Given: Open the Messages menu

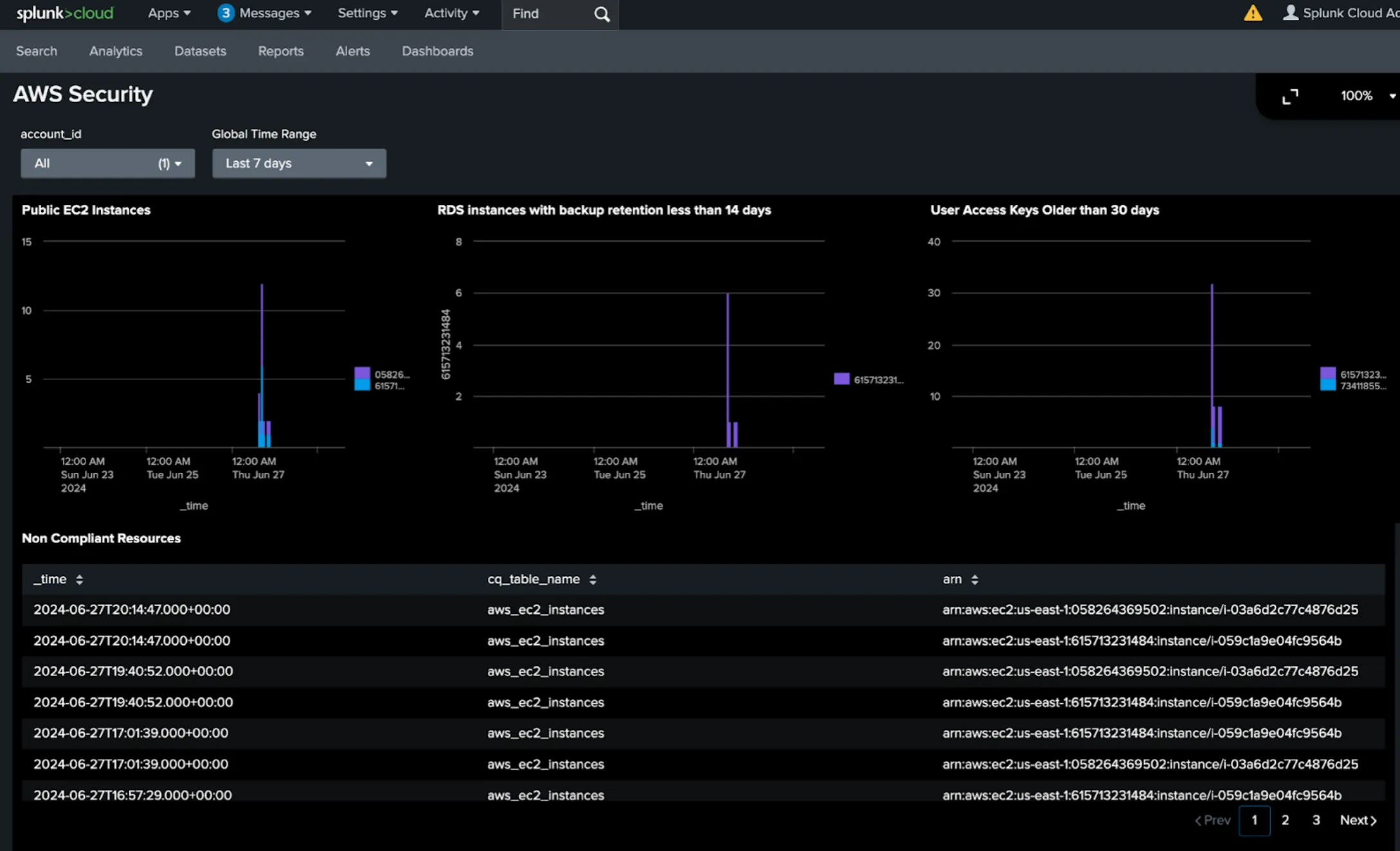Looking at the screenshot, I should [x=275, y=13].
